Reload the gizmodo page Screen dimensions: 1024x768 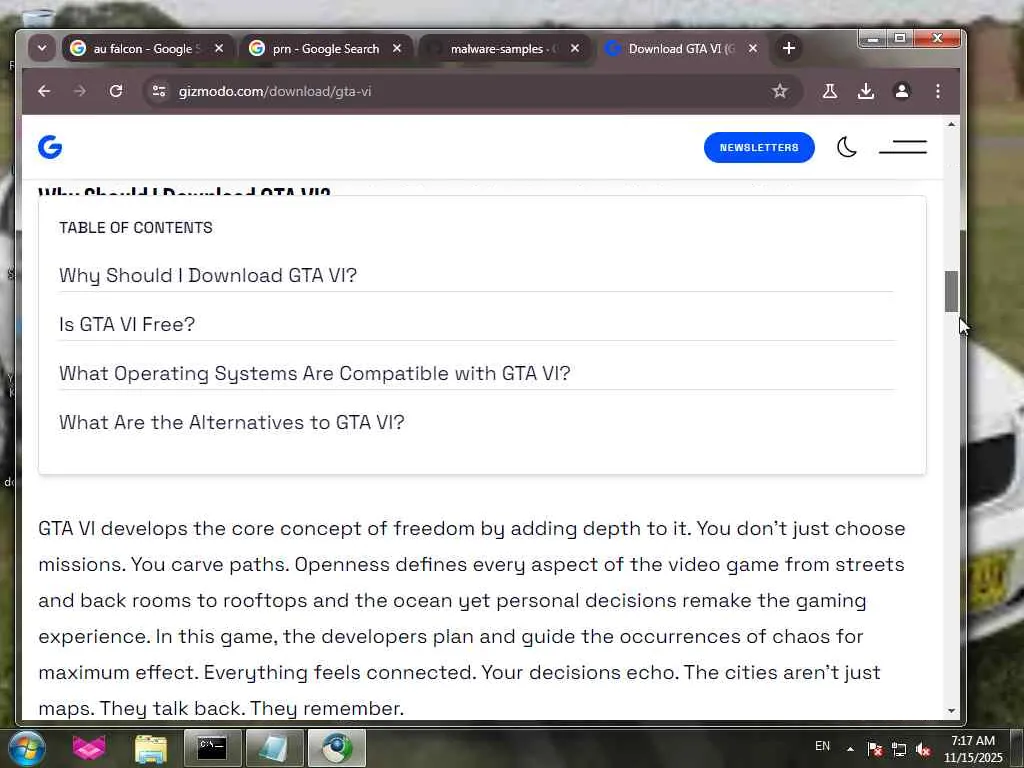pos(116,91)
